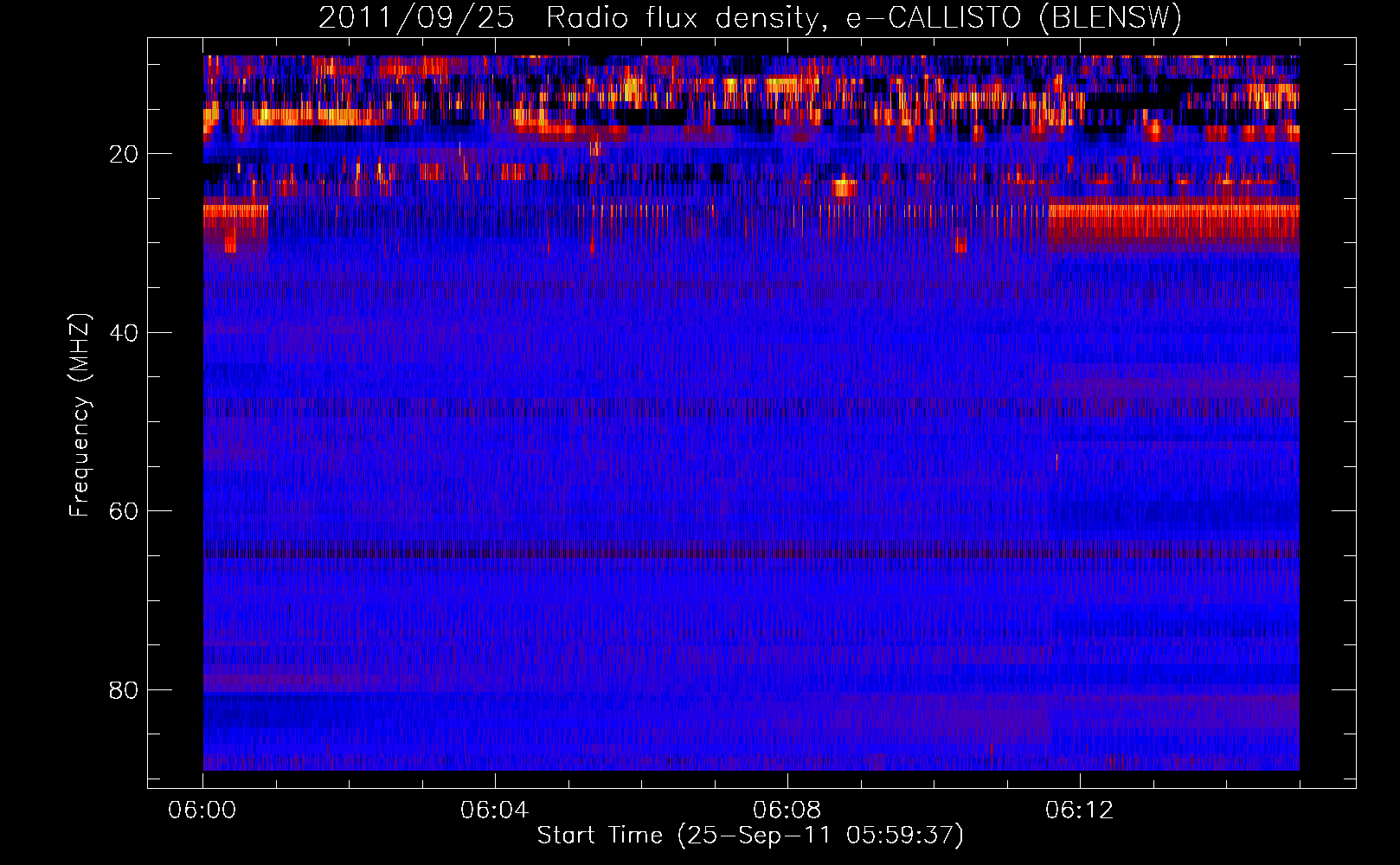Click the 'Frequency (MHZ)' y-axis label
This screenshot has width=1400, height=865.
coord(80,415)
